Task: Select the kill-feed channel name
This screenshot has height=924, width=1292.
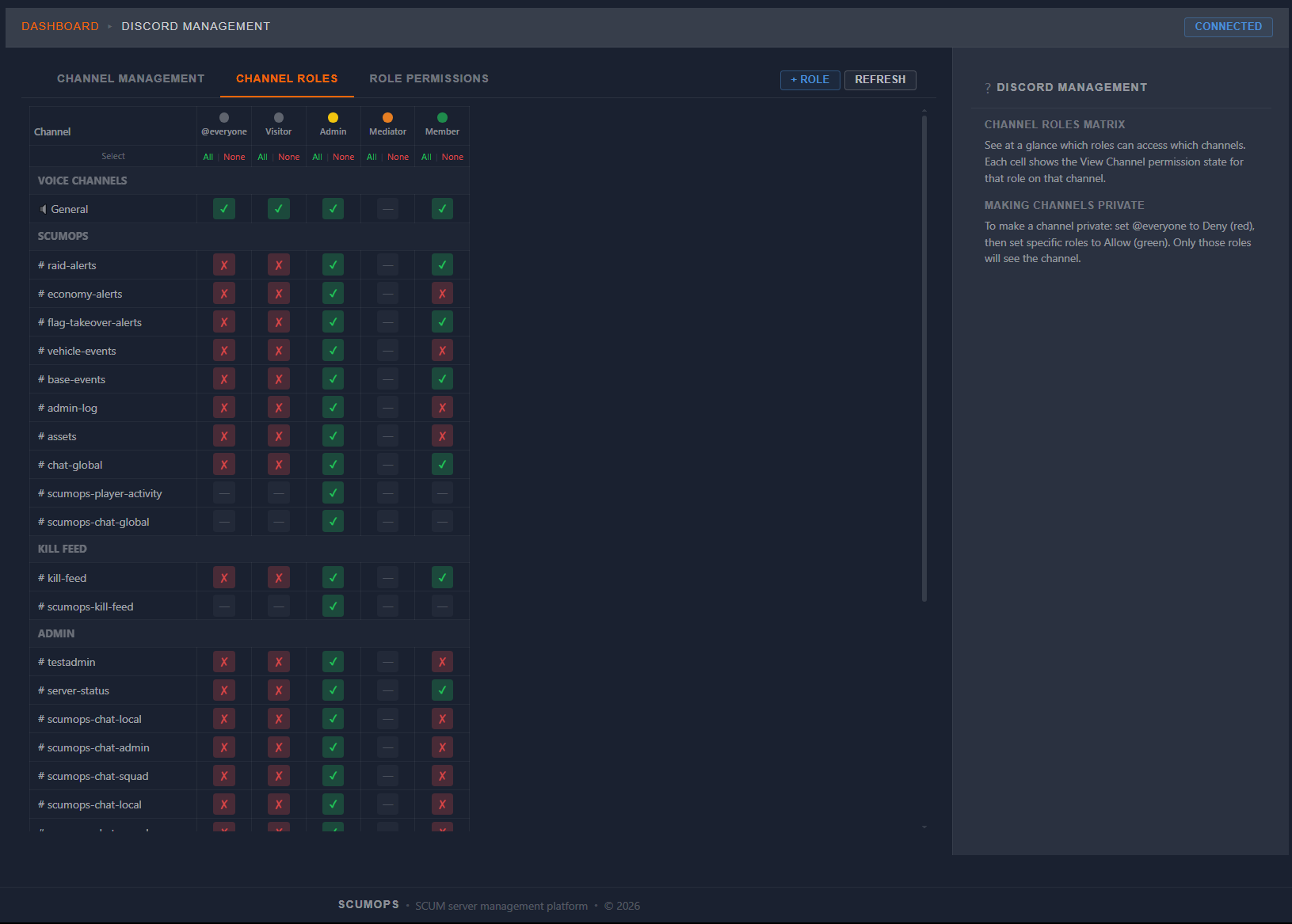Action: point(67,578)
